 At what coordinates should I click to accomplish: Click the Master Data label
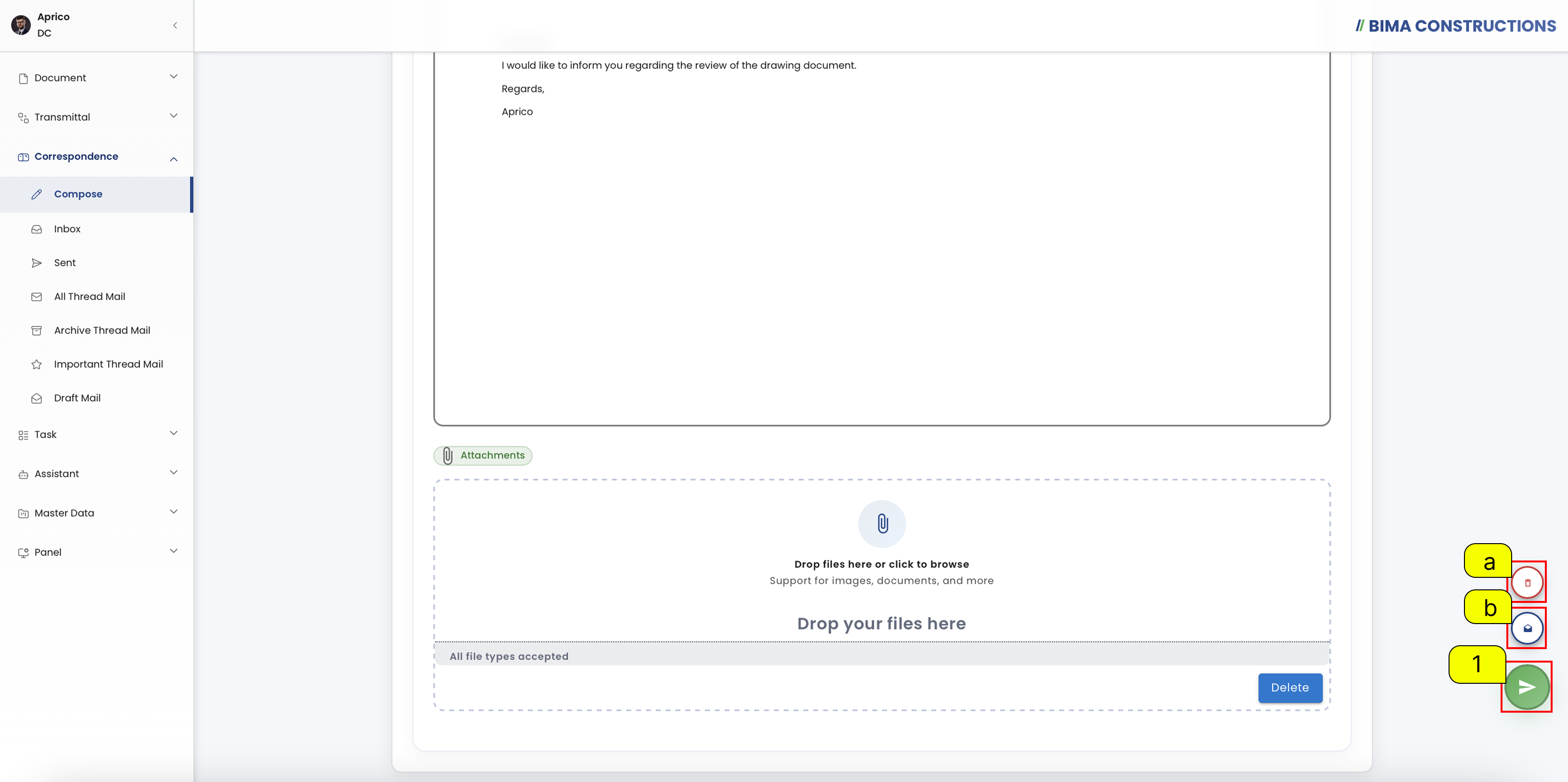[65, 513]
